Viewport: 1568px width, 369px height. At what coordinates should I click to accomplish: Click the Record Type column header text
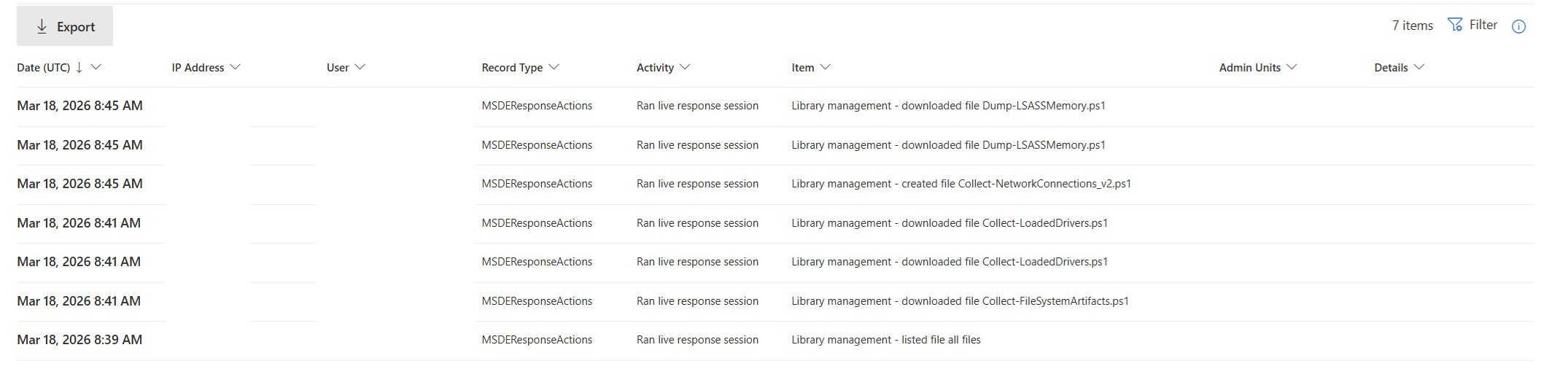[512, 67]
